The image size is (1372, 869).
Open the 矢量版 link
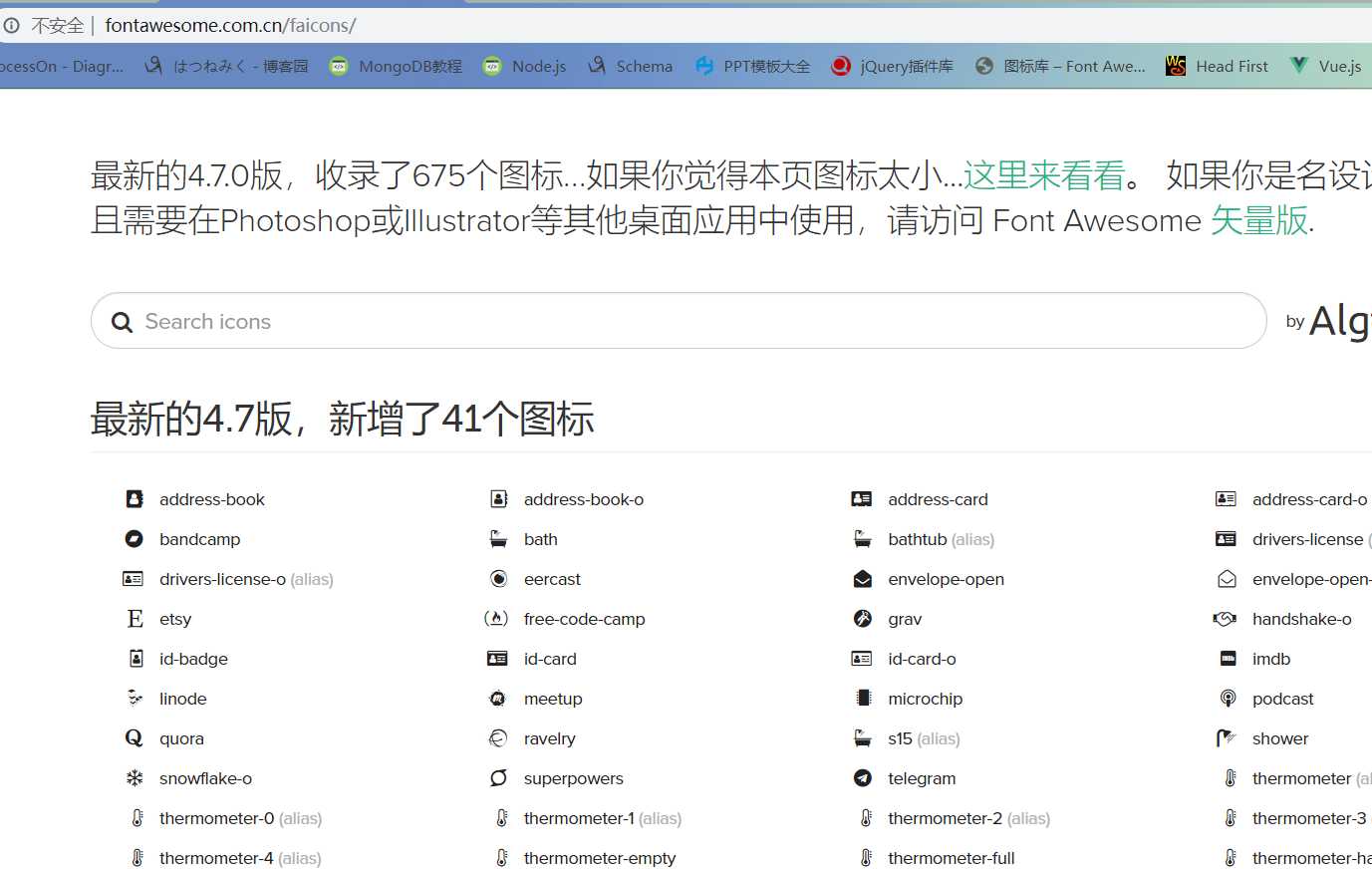(x=1259, y=220)
